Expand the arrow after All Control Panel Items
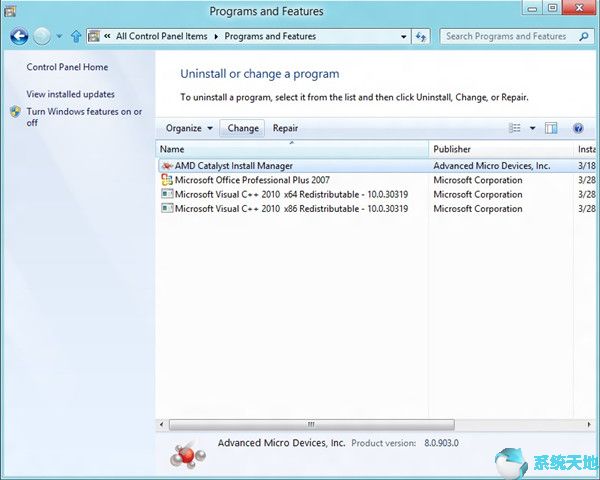 click(x=216, y=37)
